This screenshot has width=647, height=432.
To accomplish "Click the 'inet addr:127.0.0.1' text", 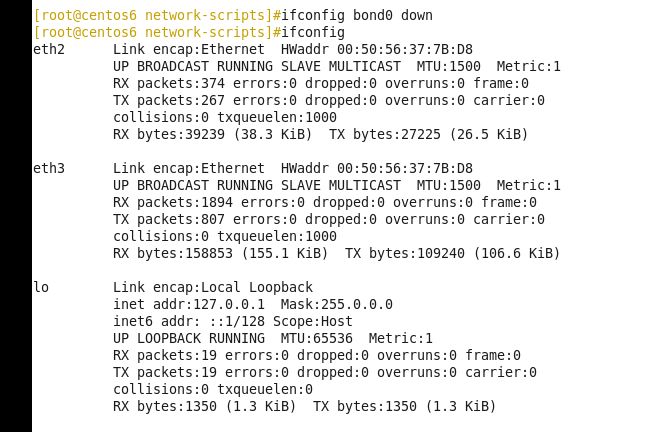I will click(x=189, y=304).
